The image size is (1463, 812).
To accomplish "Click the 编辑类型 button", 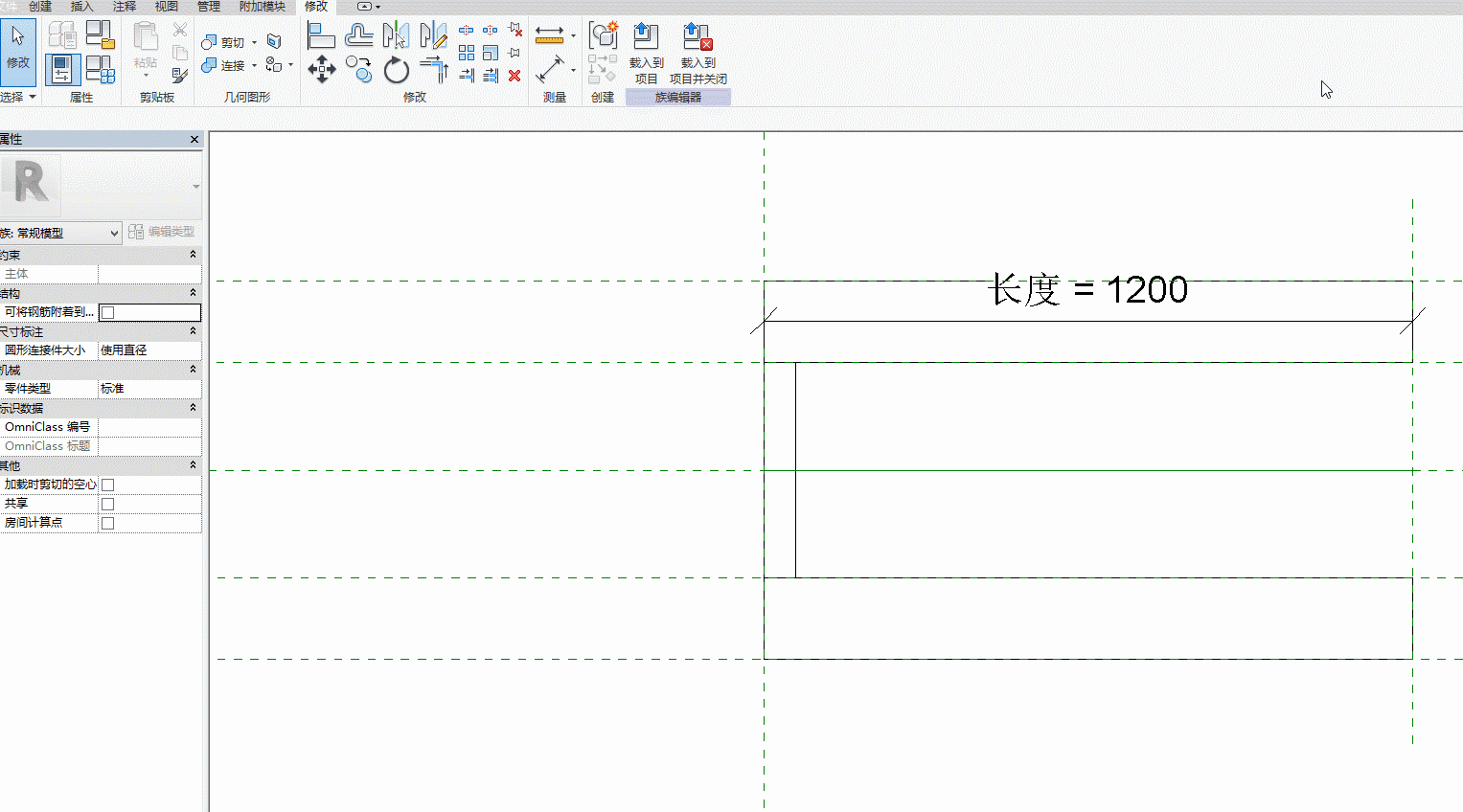I will (161, 232).
